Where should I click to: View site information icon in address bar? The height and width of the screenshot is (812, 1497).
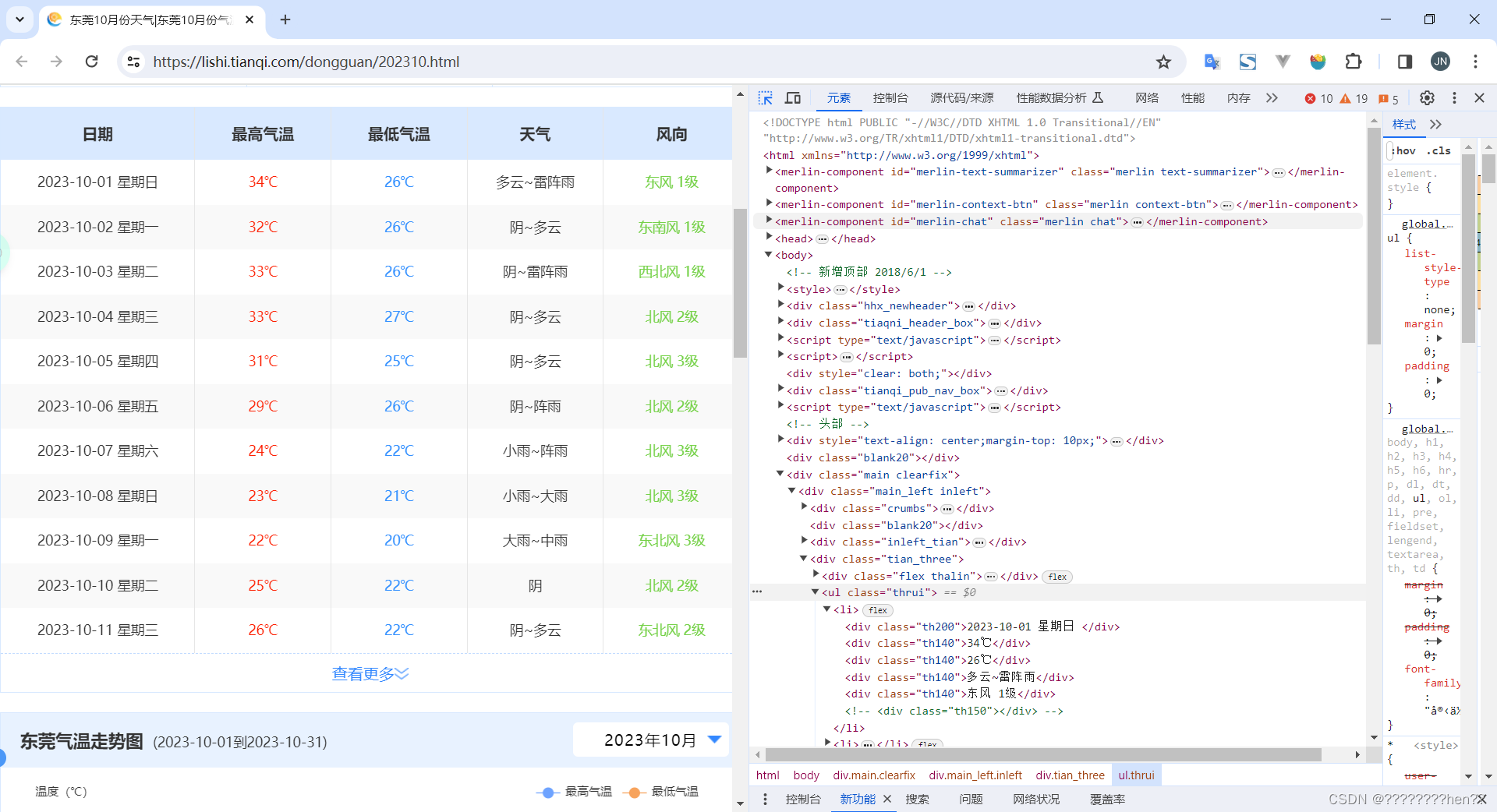(133, 62)
